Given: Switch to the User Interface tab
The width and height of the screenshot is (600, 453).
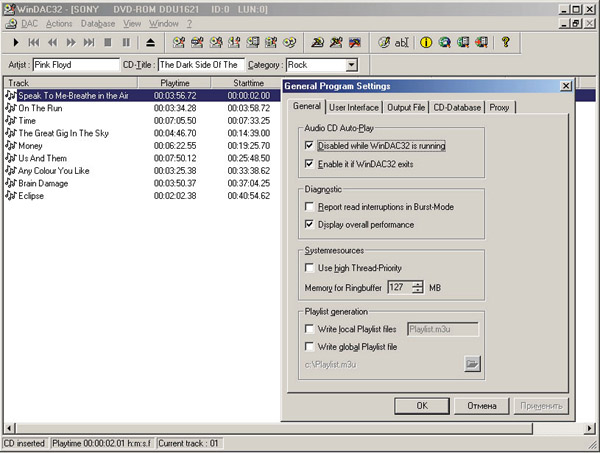Looking at the screenshot, I should click(x=354, y=108).
